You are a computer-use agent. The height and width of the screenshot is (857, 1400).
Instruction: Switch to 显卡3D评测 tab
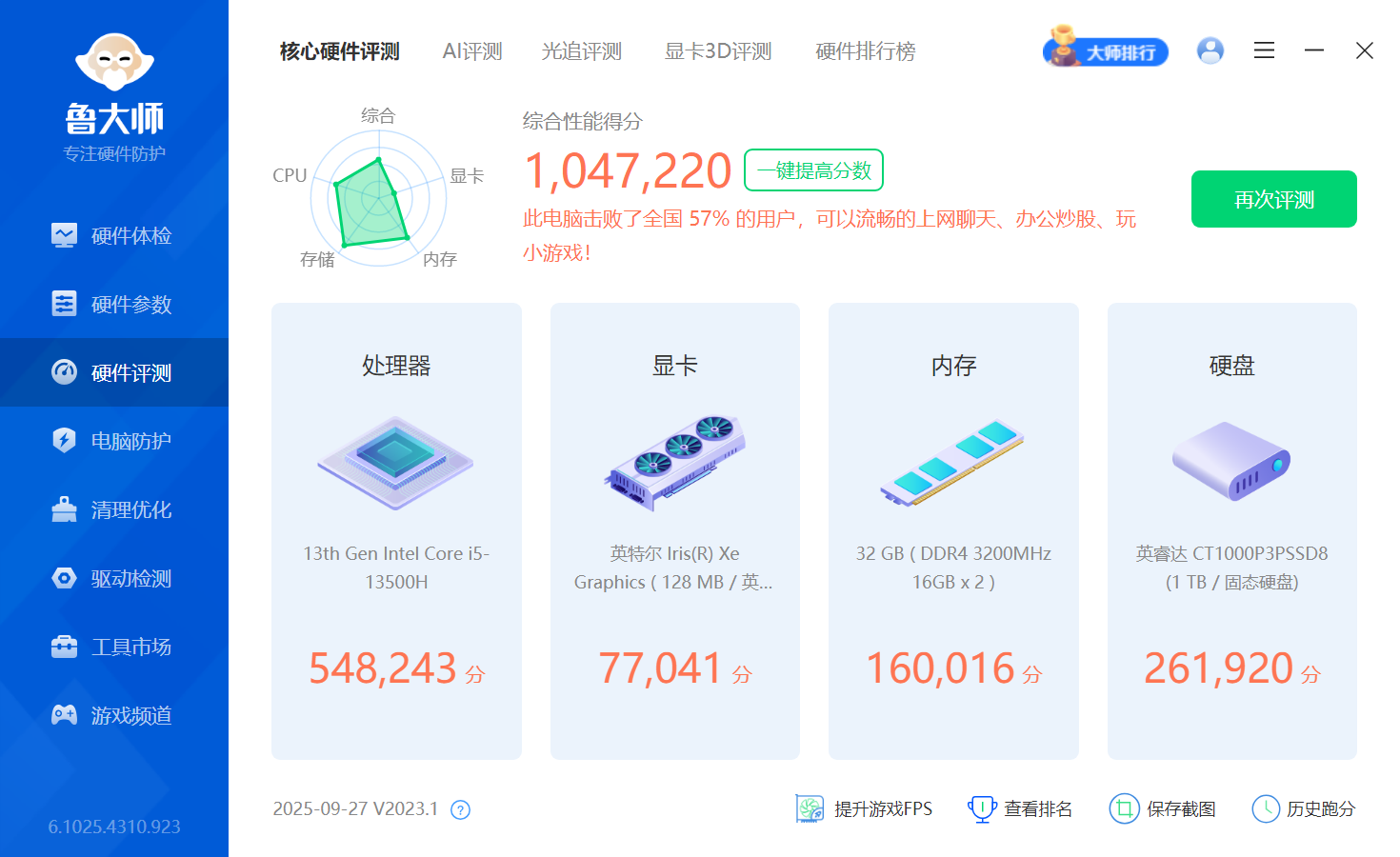718,51
